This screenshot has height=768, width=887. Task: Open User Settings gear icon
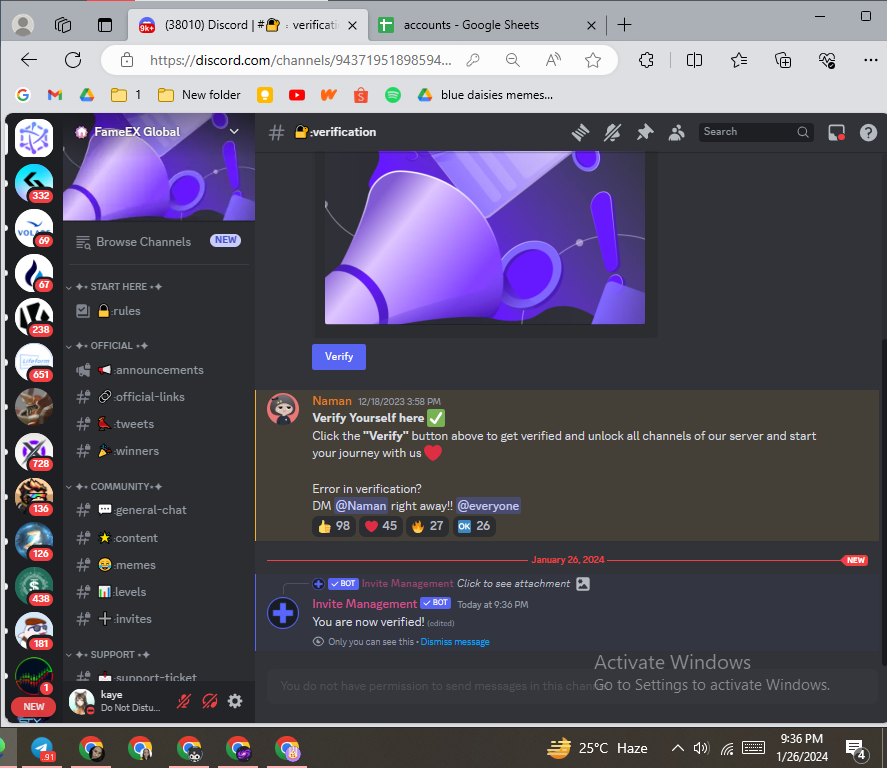tap(235, 702)
